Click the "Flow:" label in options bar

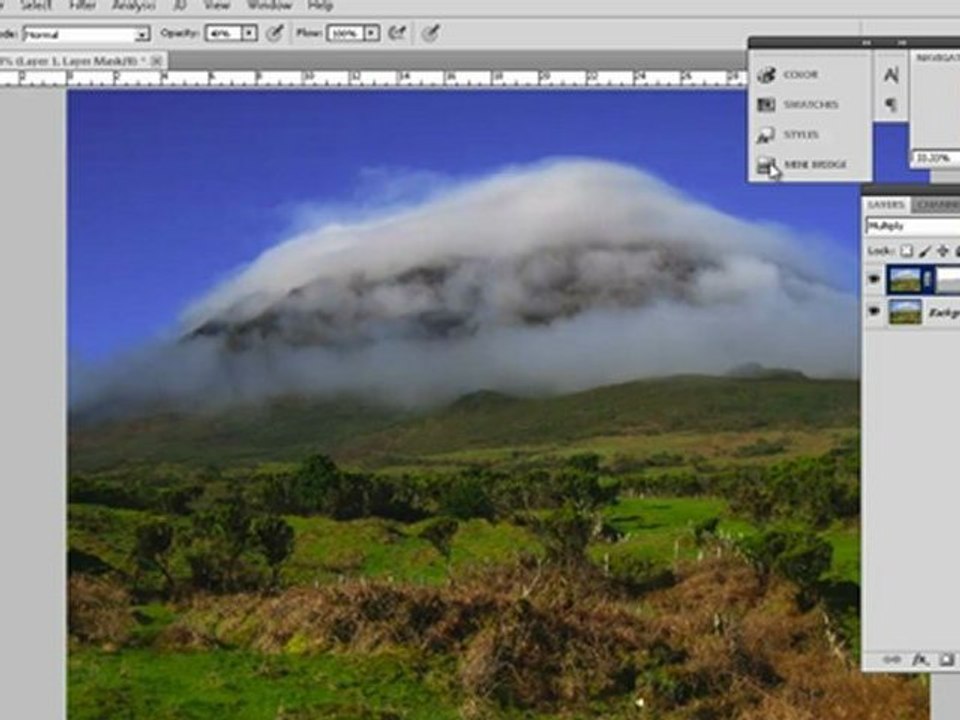coord(309,32)
